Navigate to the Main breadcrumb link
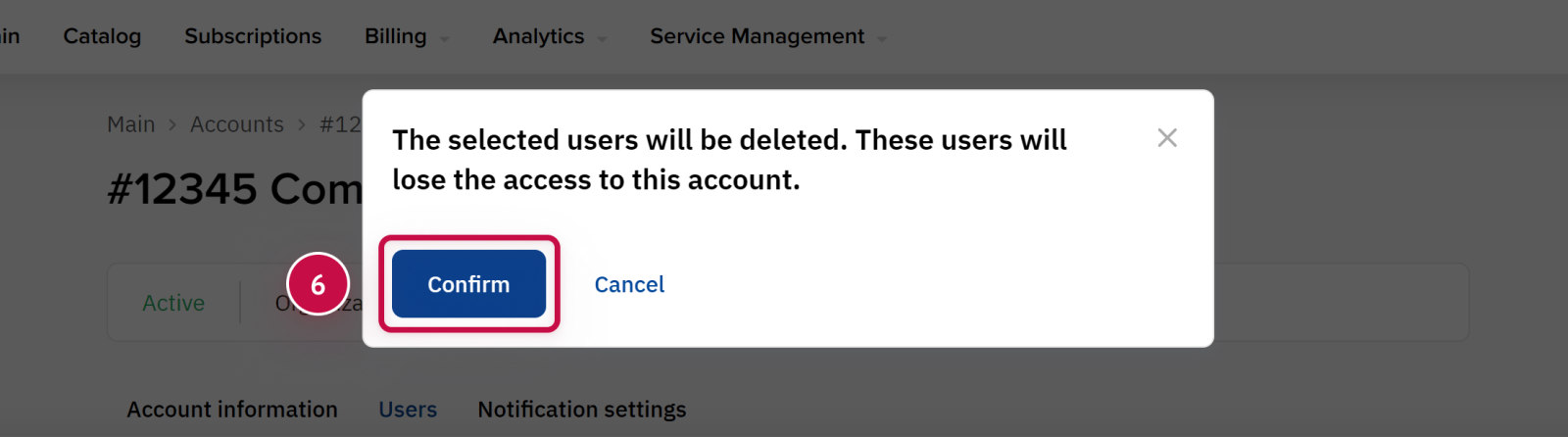The width and height of the screenshot is (1568, 437). point(130,124)
